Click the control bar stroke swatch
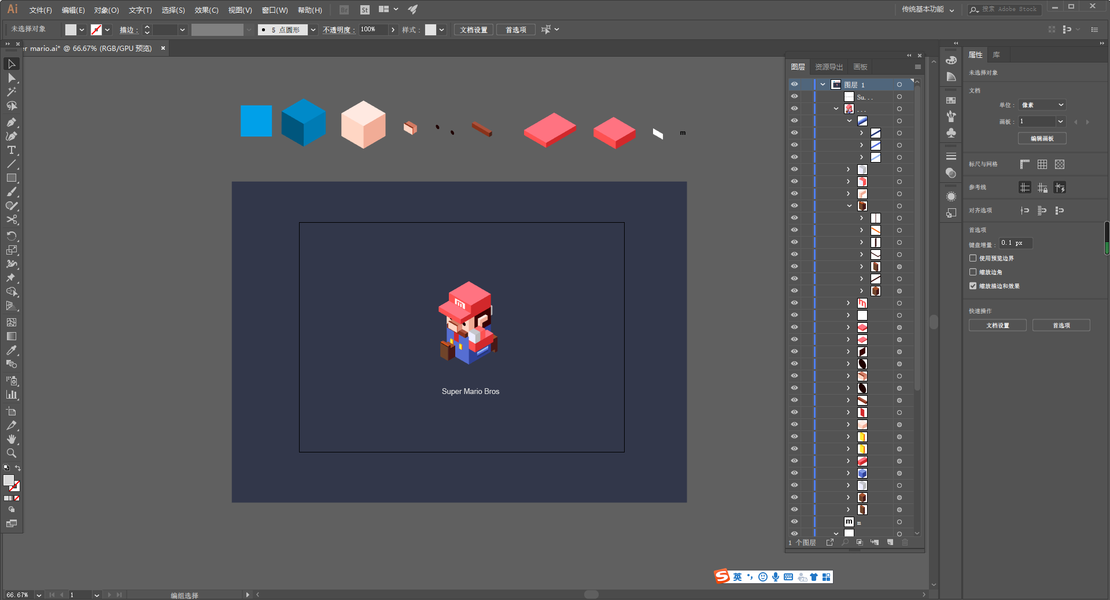Screen dimensions: 1110x600 pos(96,30)
